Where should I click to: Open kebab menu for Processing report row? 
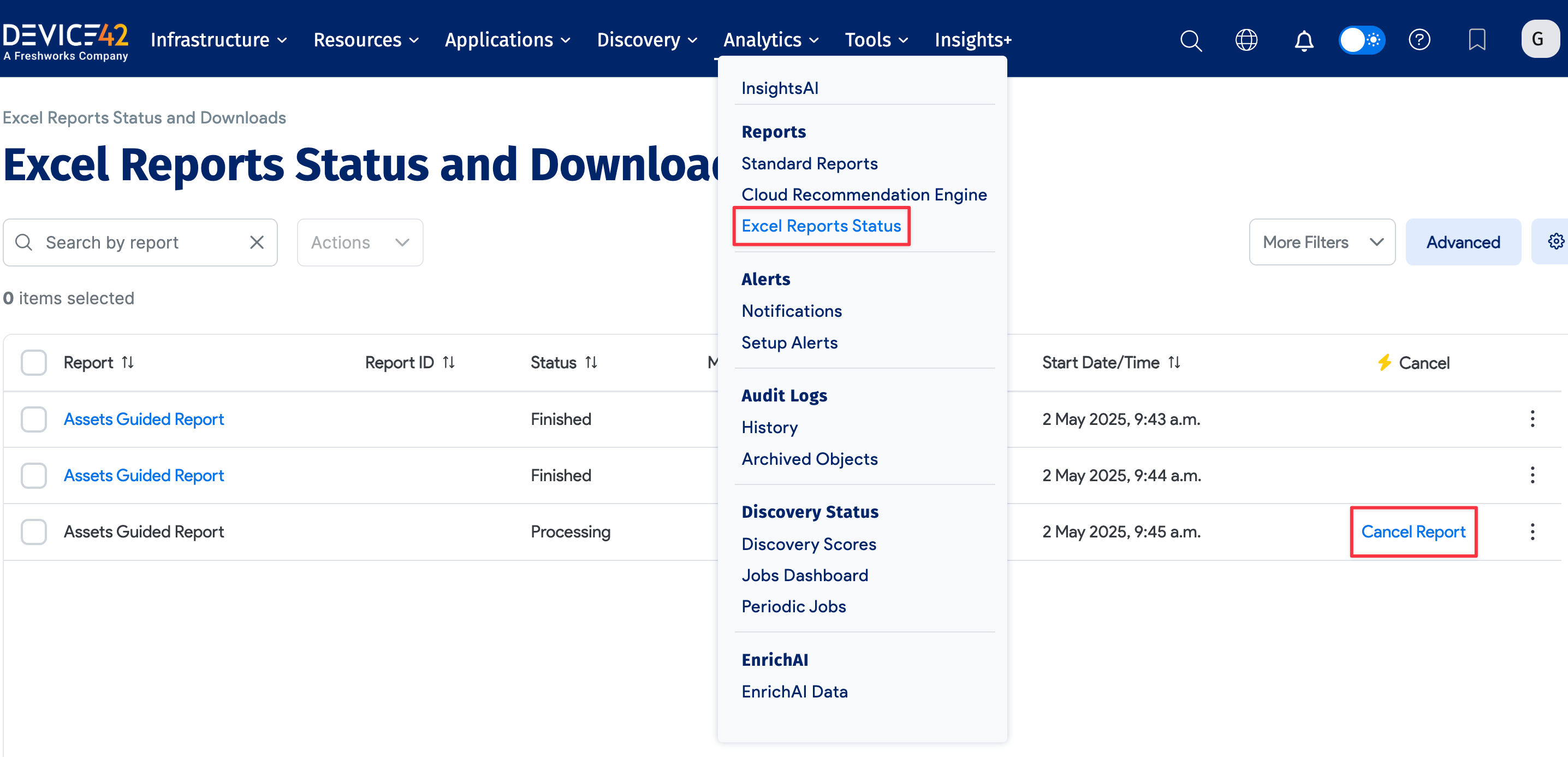pyautogui.click(x=1532, y=531)
